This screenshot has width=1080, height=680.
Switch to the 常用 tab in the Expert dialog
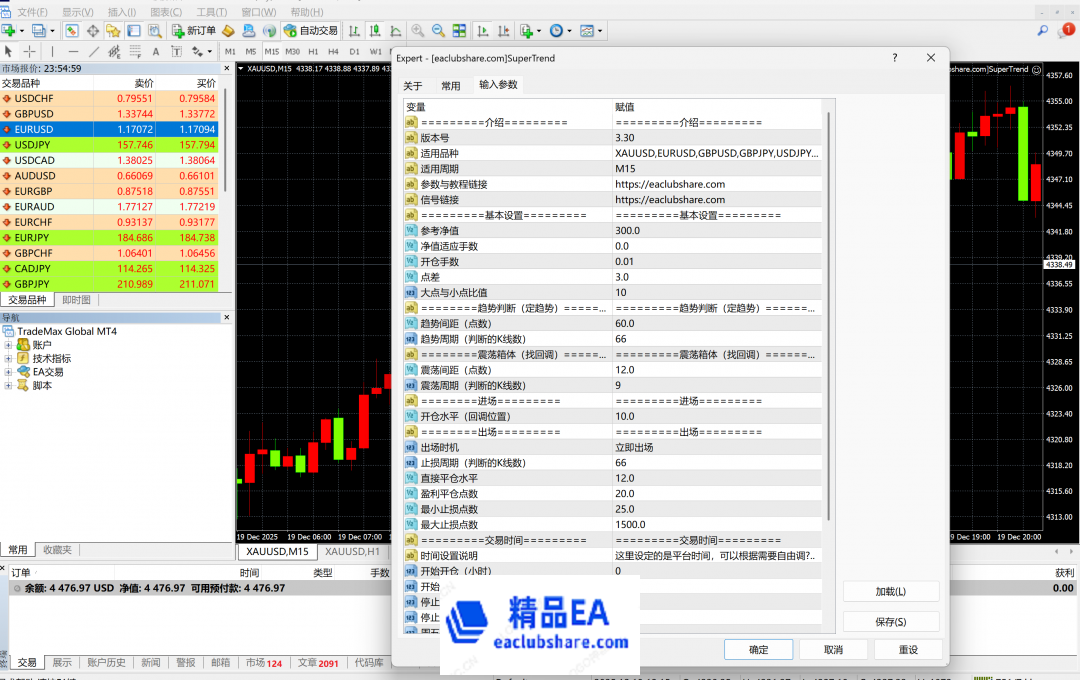(451, 86)
